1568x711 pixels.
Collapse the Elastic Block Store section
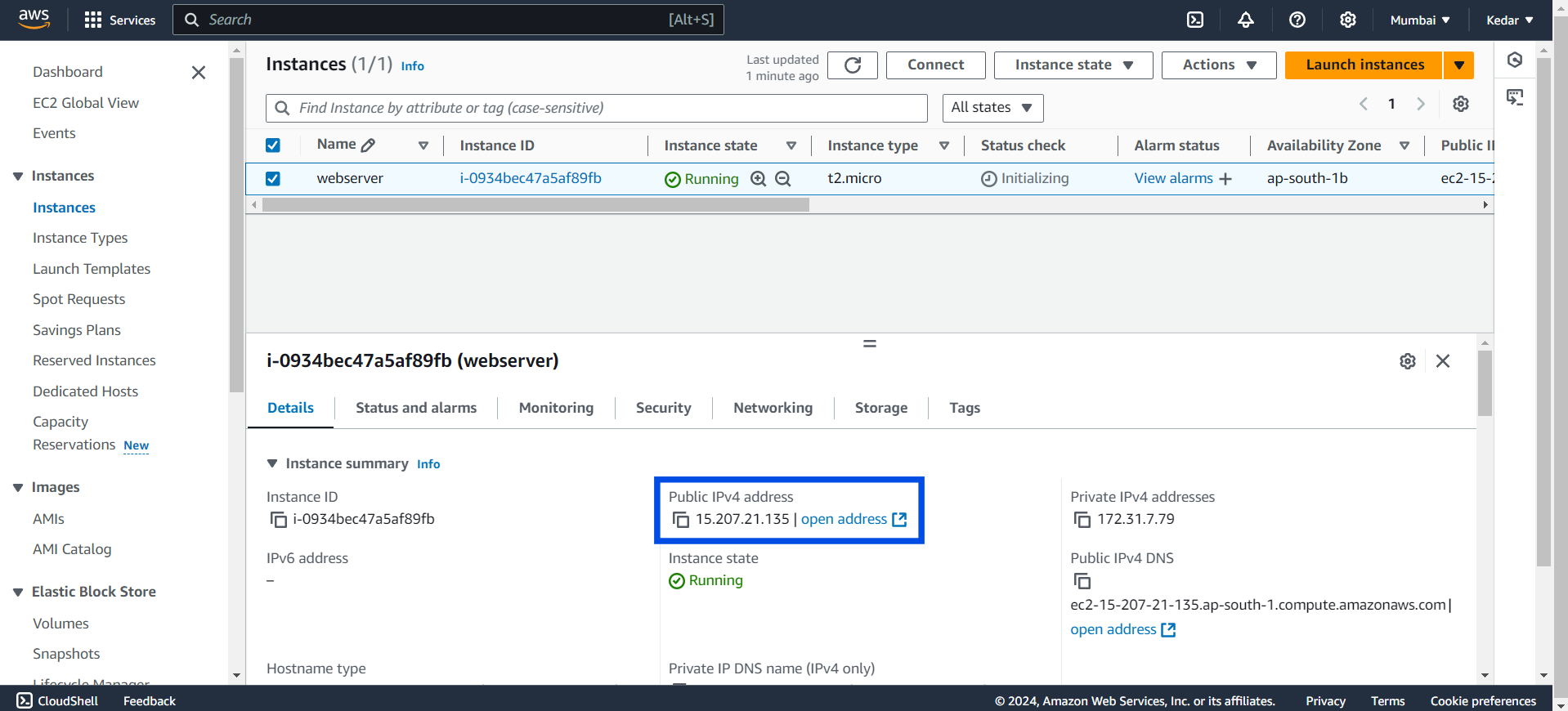point(18,592)
